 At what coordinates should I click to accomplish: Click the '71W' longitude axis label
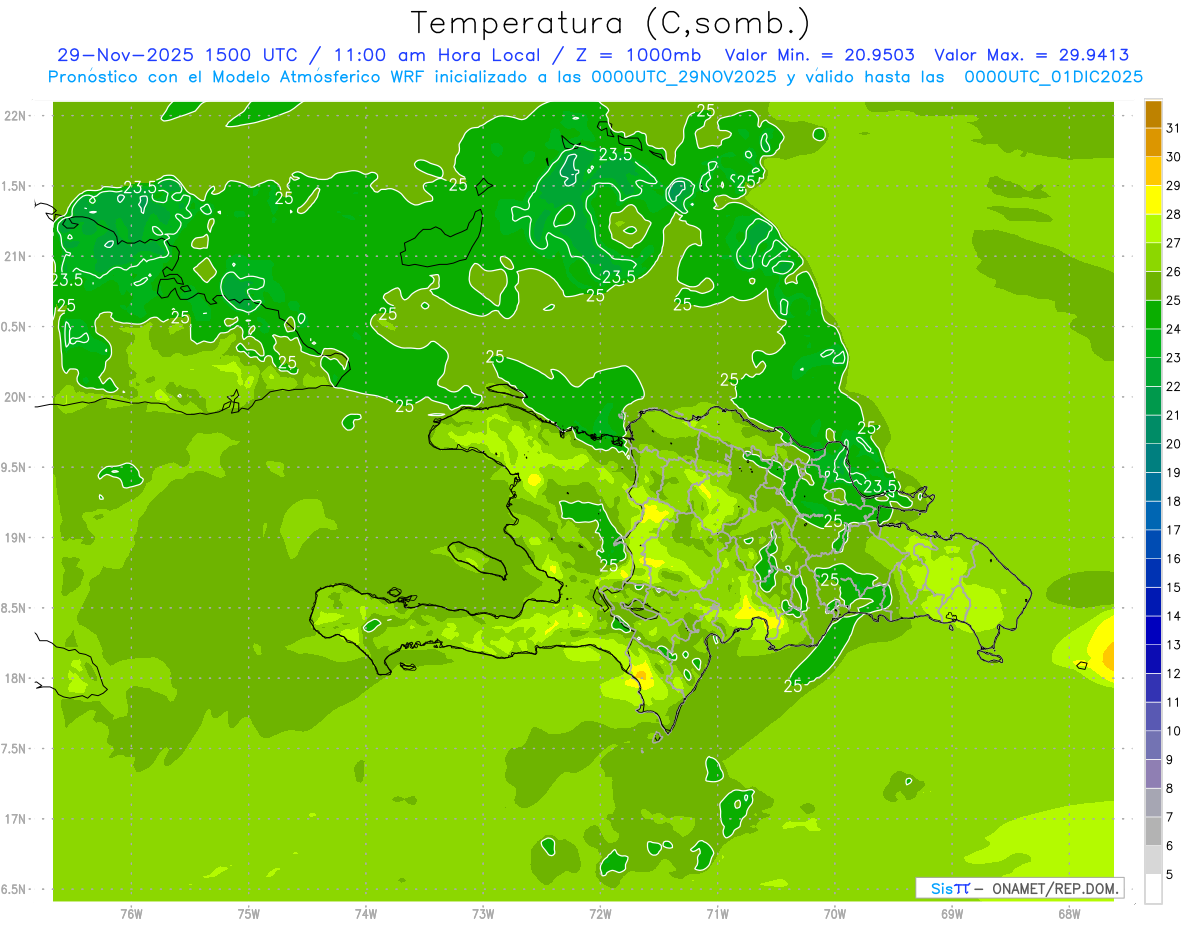click(x=717, y=914)
